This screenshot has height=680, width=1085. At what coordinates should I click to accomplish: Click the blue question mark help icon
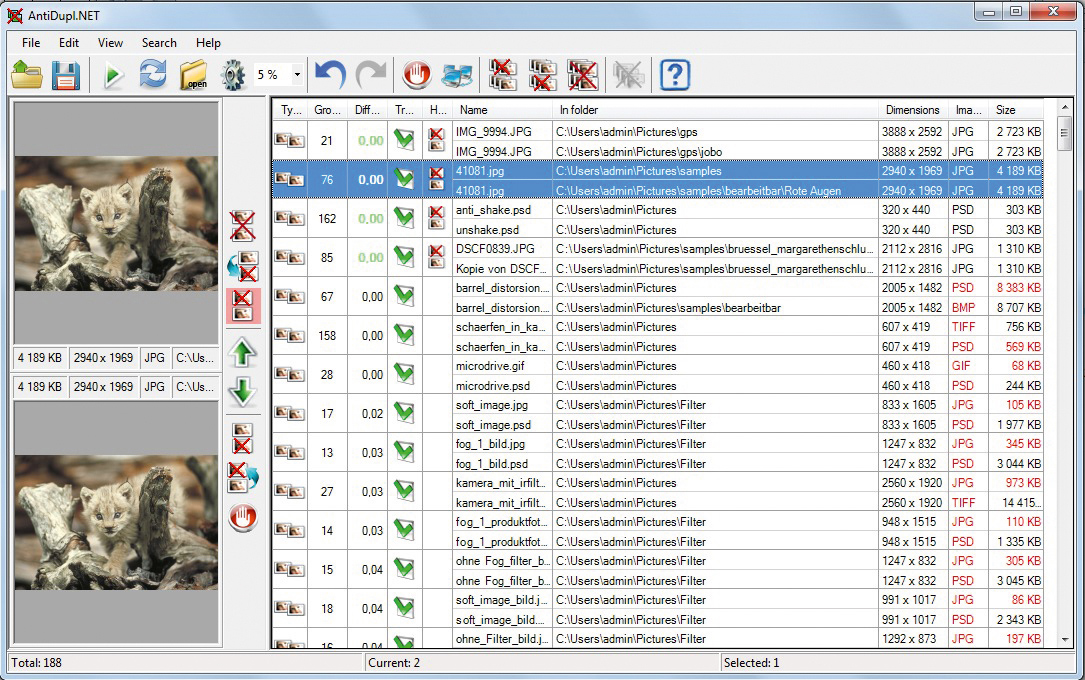click(x=675, y=75)
